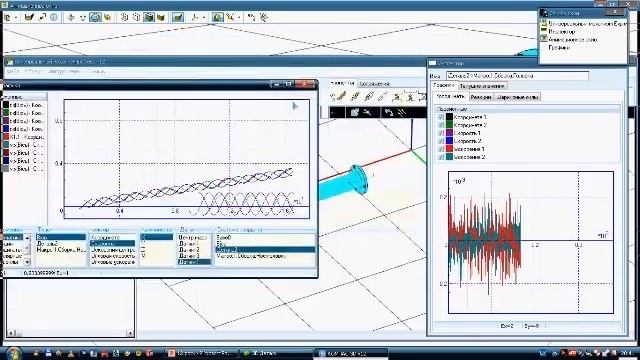The image size is (640, 360).
Task: Switch to the Графики tab in Inspector
Action: pos(444,85)
